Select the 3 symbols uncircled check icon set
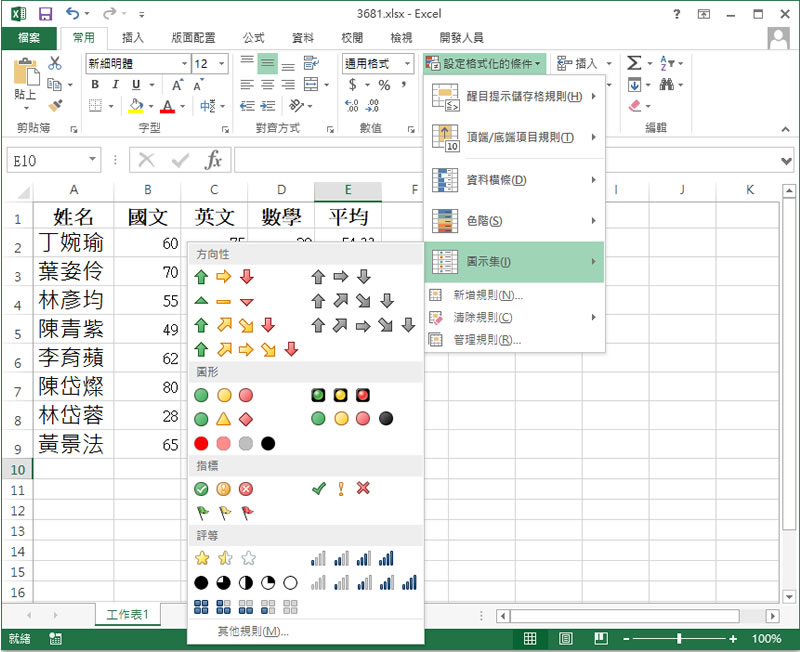Screen dimensions: 800x652 [x=340, y=489]
